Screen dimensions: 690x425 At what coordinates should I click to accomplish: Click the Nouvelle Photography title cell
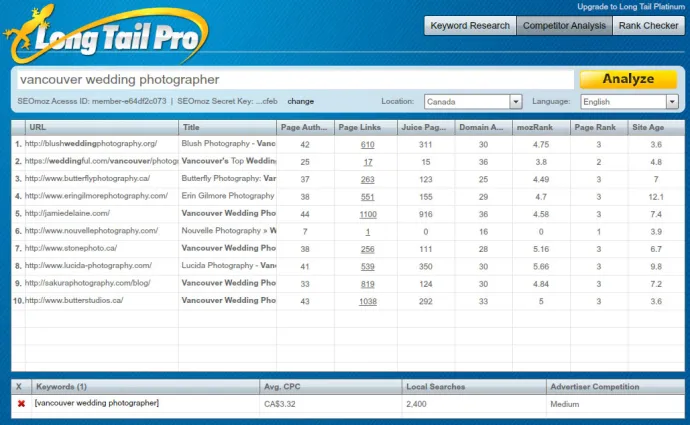point(228,231)
